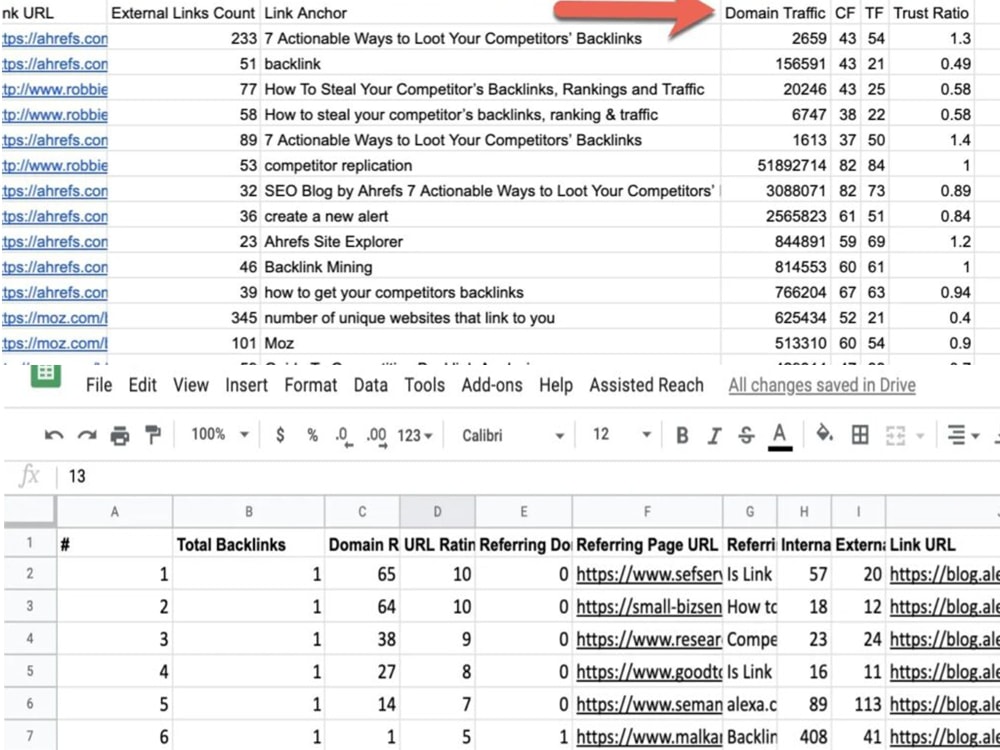1000x750 pixels.
Task: Open the Calibri font dropdown
Action: click(x=513, y=436)
